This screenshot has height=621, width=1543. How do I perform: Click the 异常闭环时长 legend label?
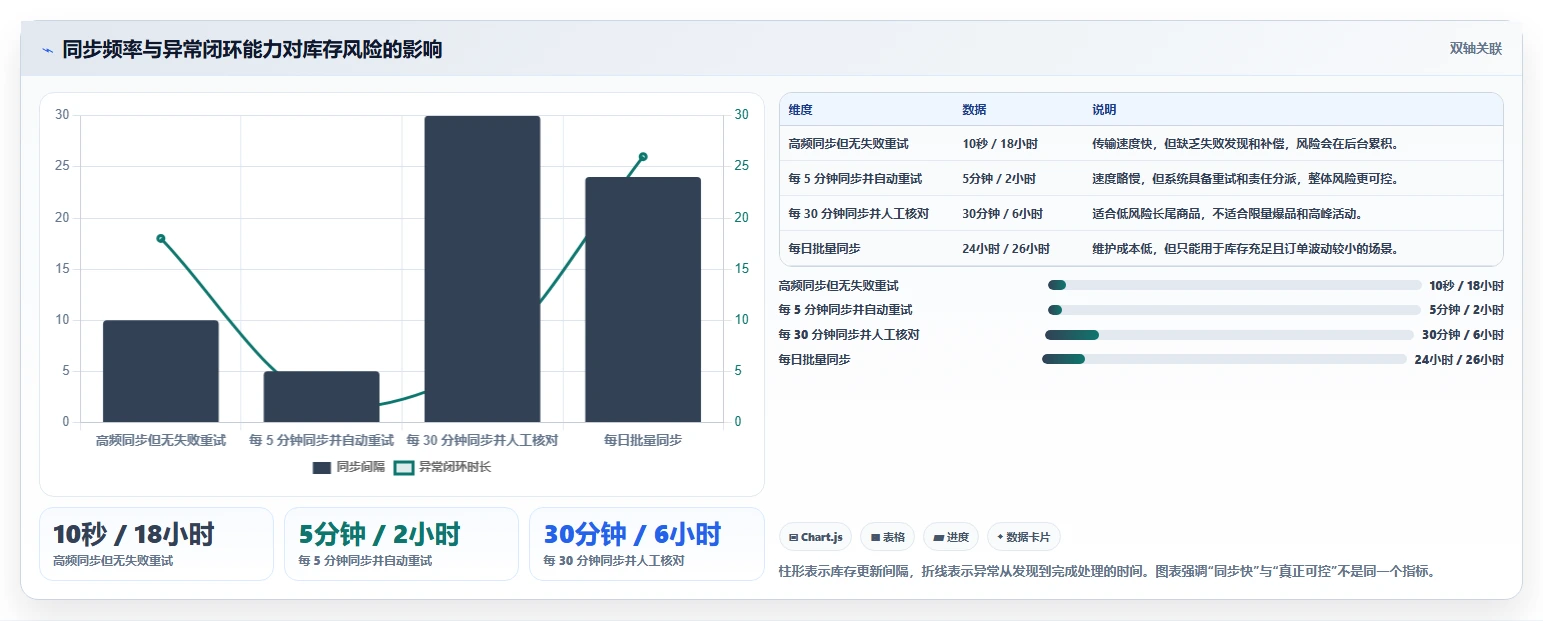pos(454,467)
